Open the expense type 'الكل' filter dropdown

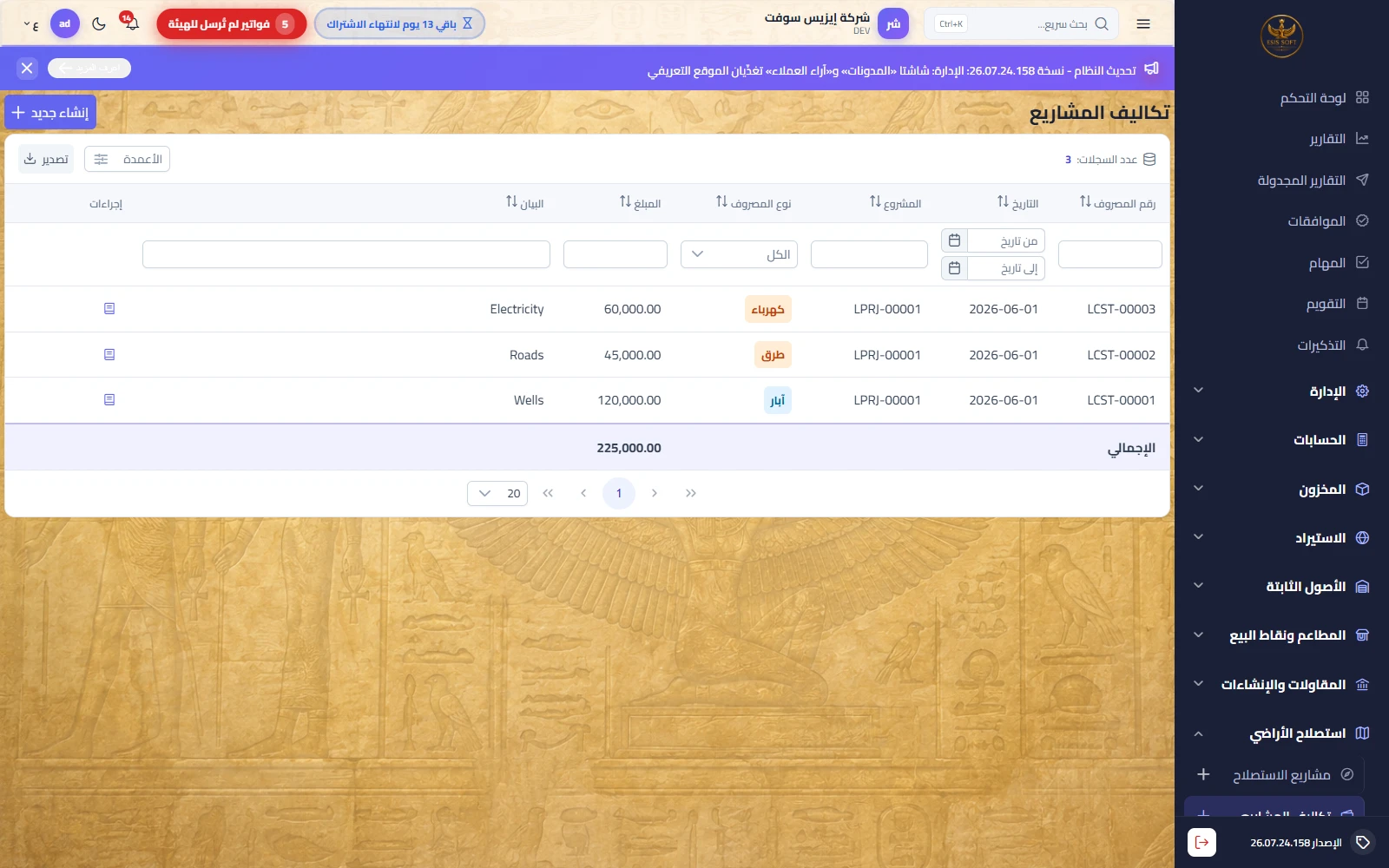739,254
